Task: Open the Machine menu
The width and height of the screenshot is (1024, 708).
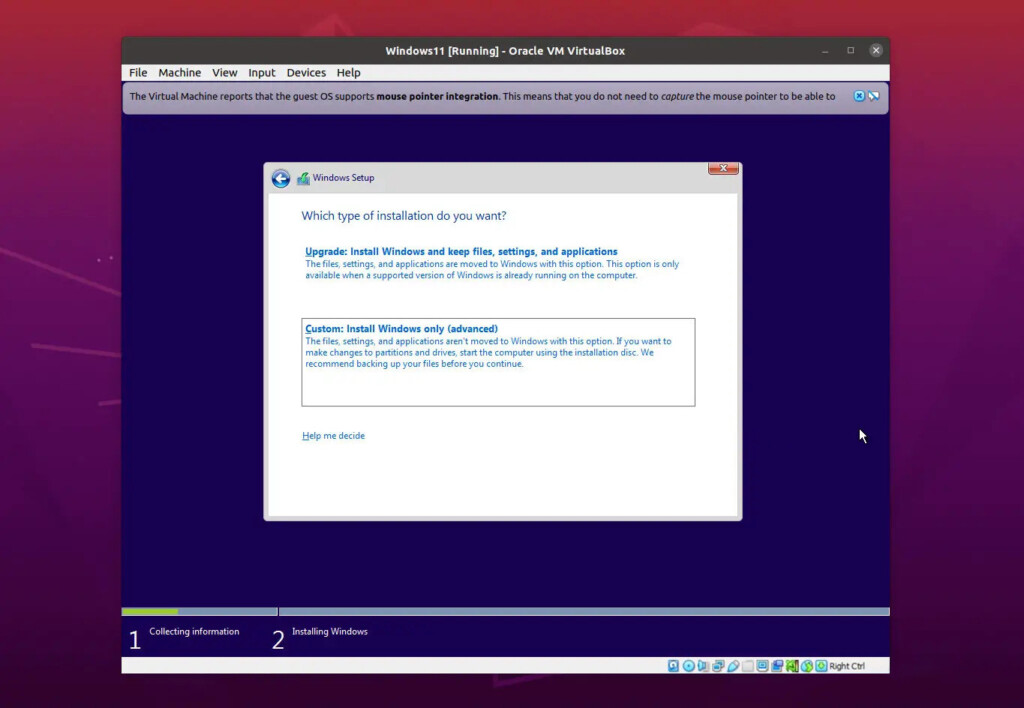Action: pyautogui.click(x=179, y=73)
